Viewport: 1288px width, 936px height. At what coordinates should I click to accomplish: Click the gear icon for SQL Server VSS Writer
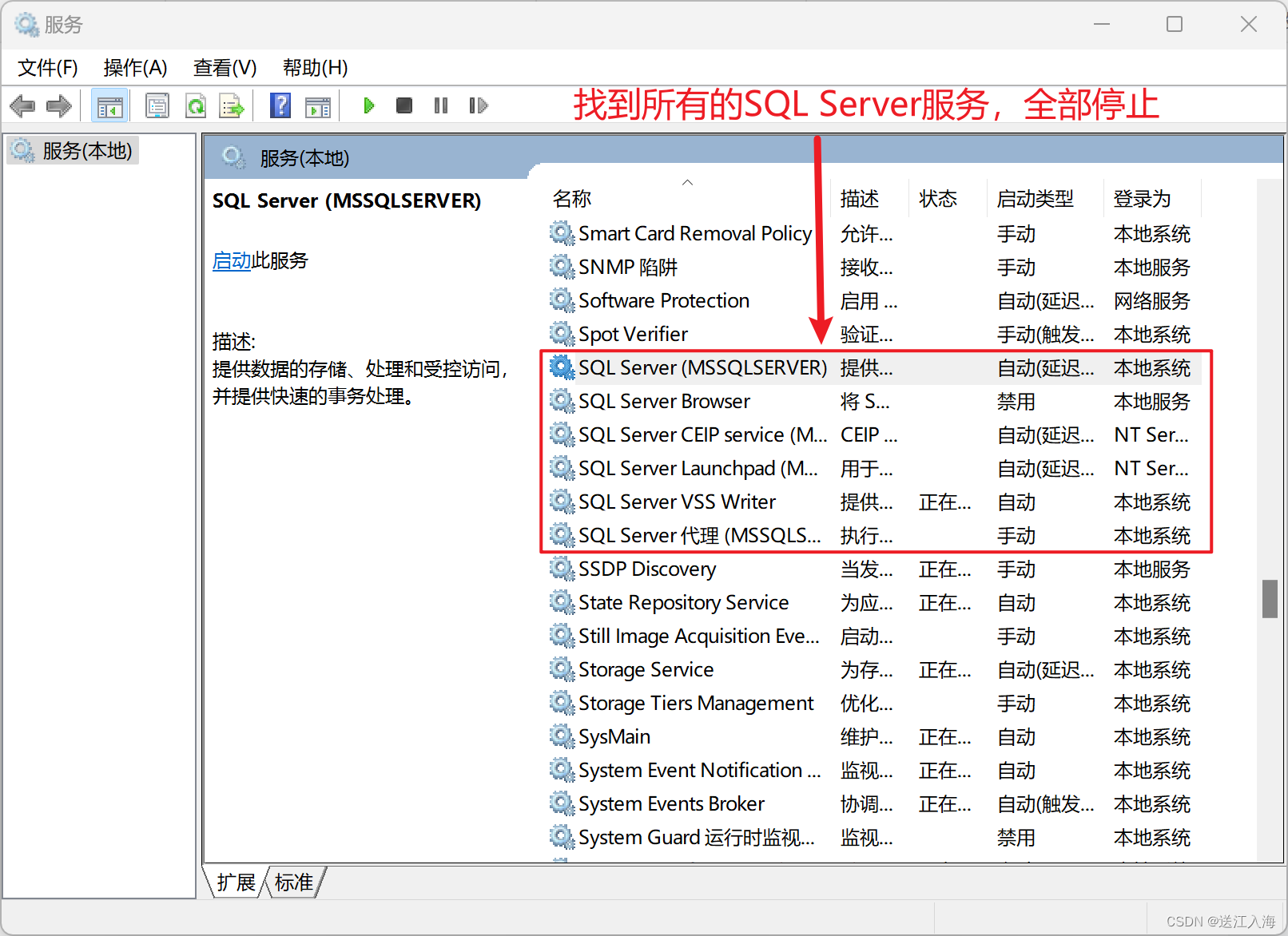coord(562,502)
